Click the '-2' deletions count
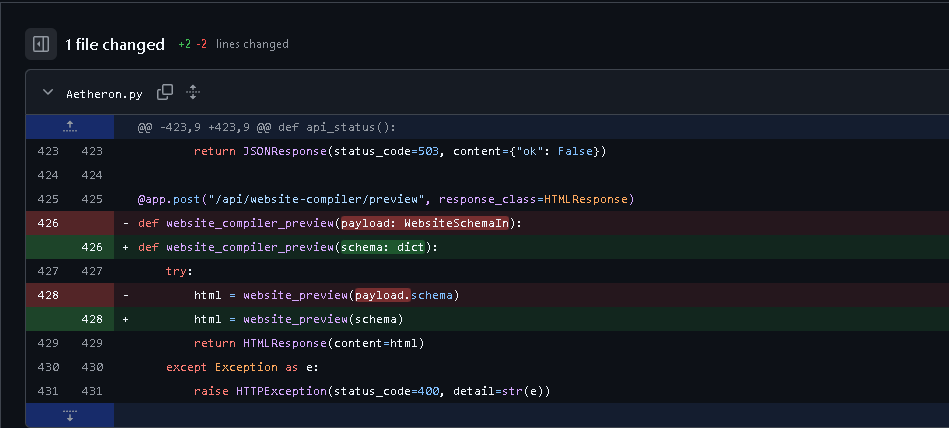 point(202,44)
